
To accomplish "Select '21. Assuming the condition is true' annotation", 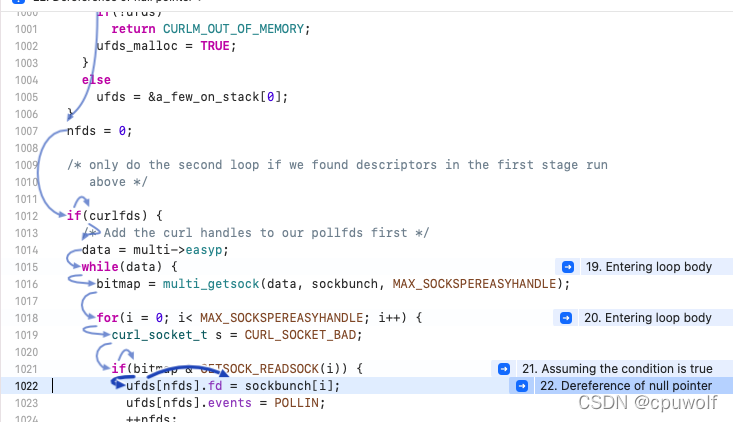I will click(617, 369).
